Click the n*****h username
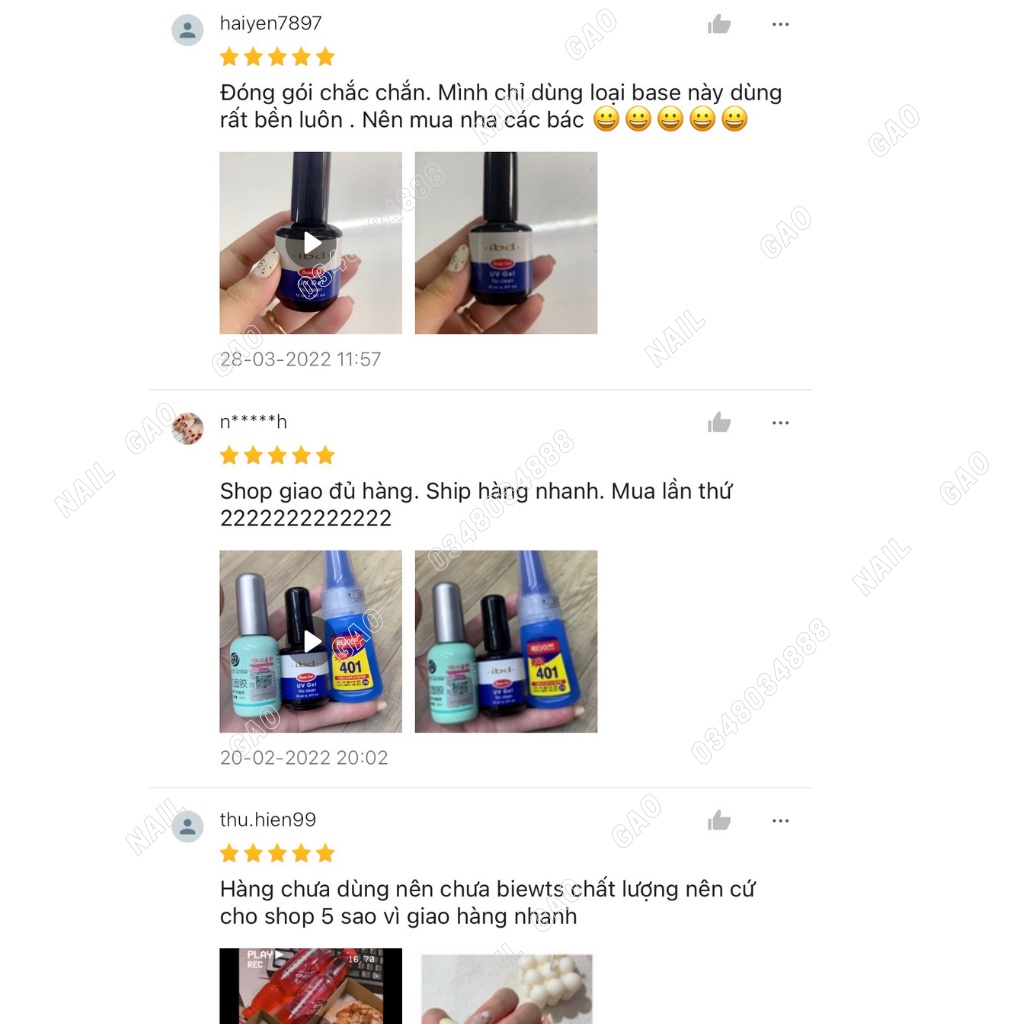Viewport: 1024px width, 1024px height. pos(253,422)
